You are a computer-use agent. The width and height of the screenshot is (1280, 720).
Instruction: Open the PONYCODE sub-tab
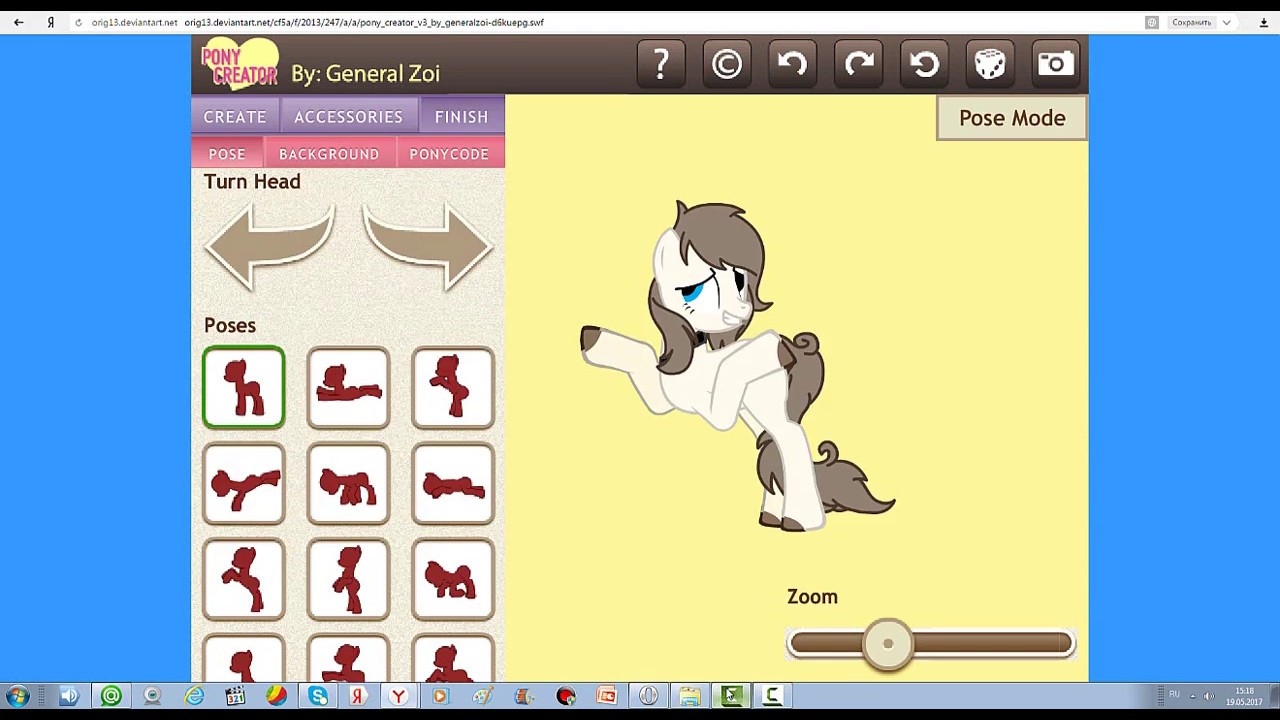point(449,154)
